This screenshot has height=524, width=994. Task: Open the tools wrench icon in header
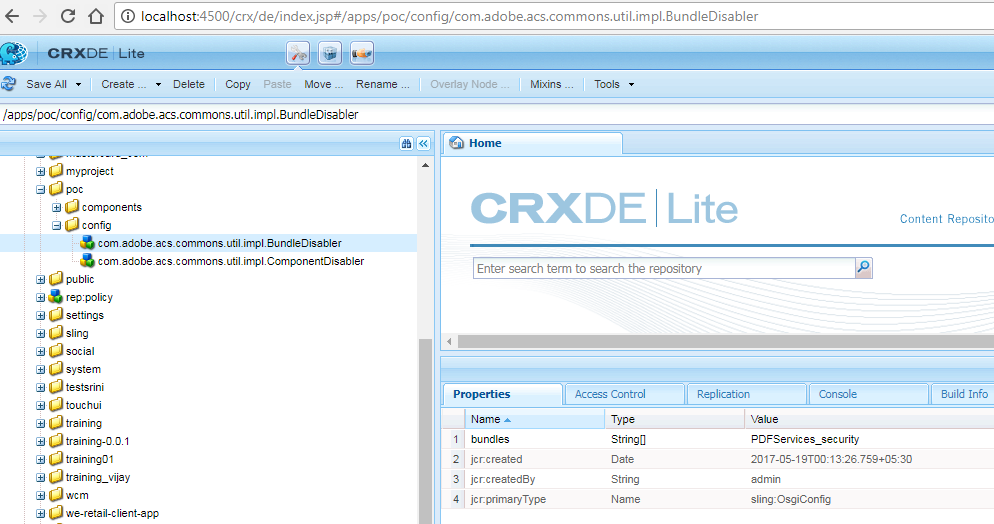point(298,53)
